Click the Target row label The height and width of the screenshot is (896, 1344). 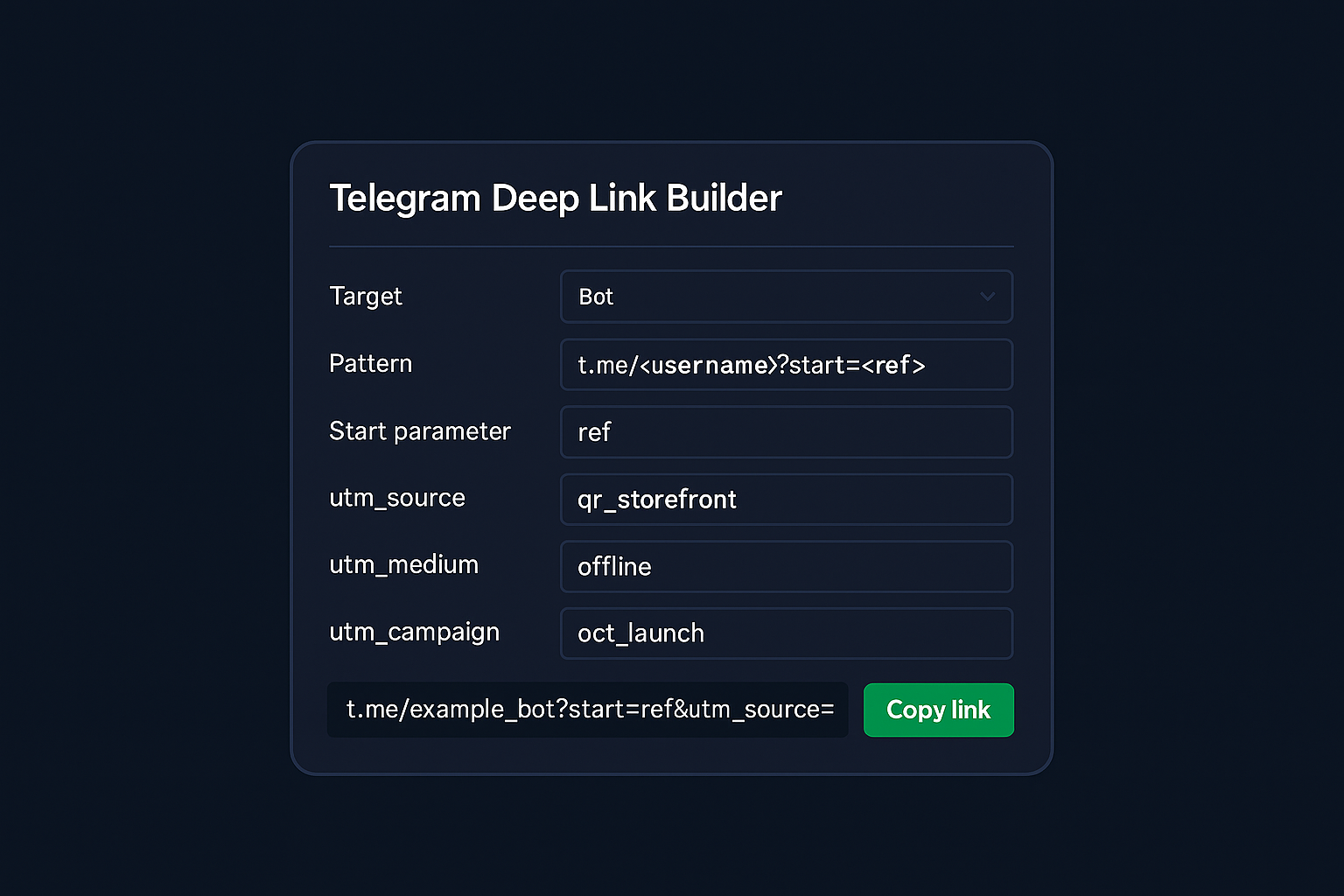(x=366, y=297)
